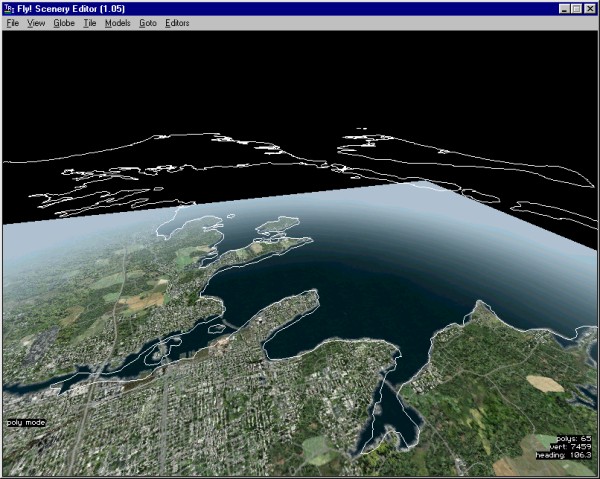600x479 pixels.
Task: Click the 'Fly! Scenery Editor (1.05)' window title
Action: (x=71, y=8)
